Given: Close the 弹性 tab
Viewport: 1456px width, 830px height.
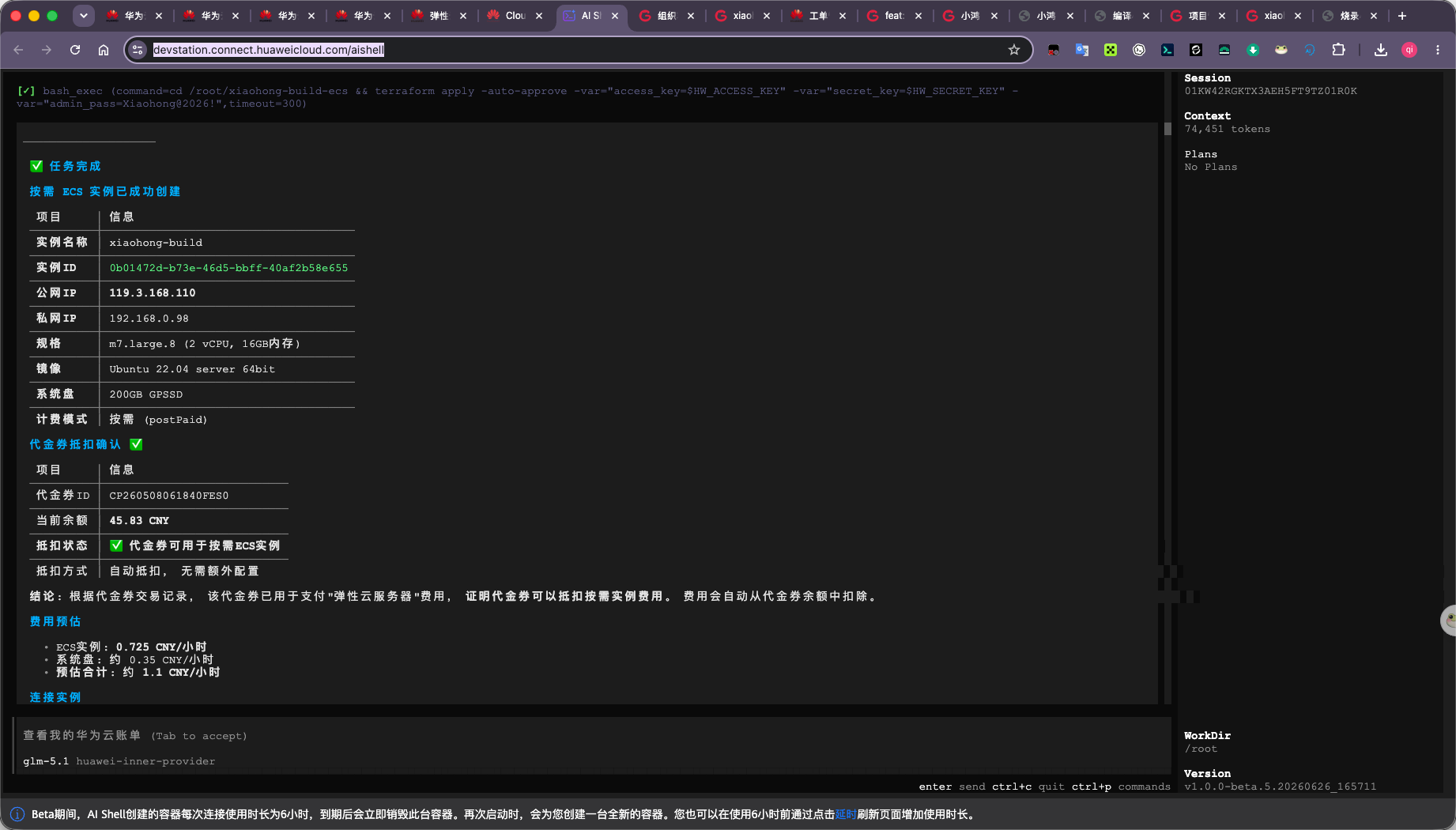Looking at the screenshot, I should 463,16.
